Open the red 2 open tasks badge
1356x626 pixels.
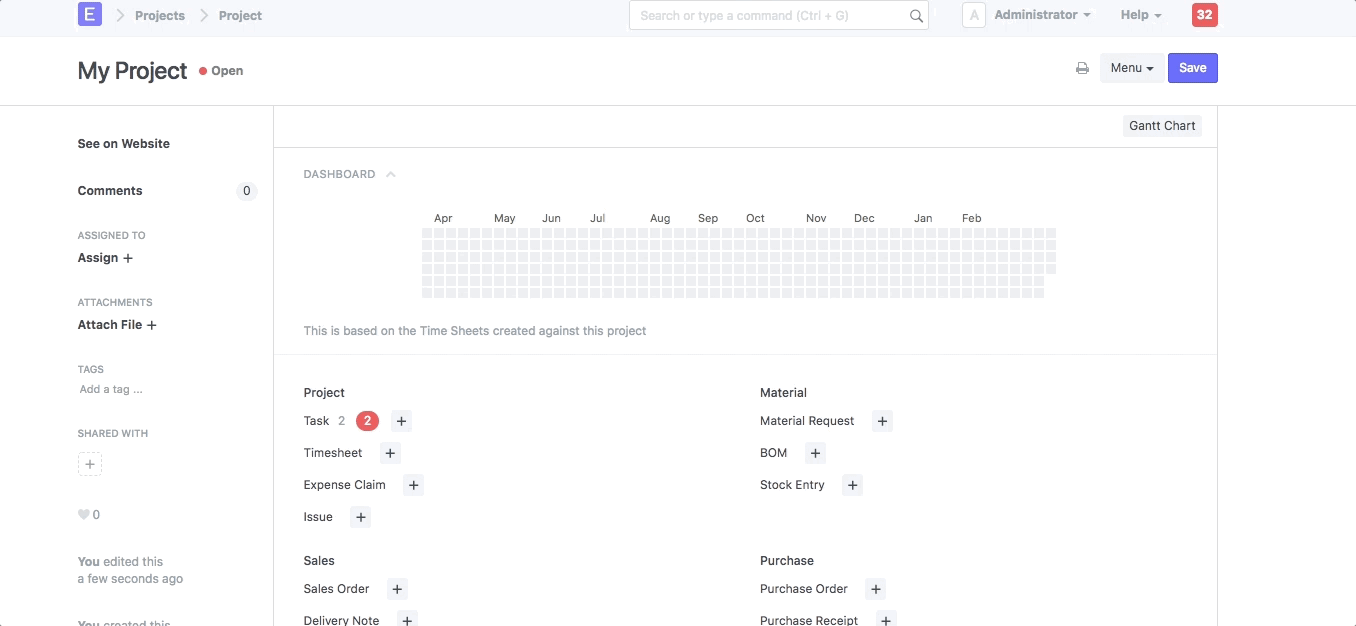[367, 421]
